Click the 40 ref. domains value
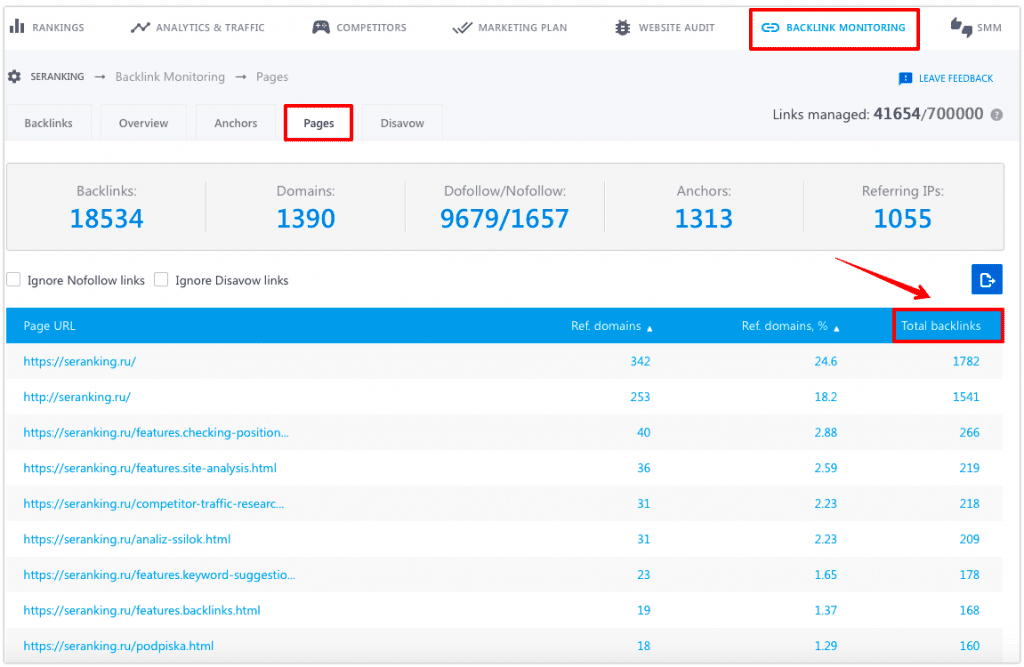The height and width of the screenshot is (667, 1024). coord(643,432)
